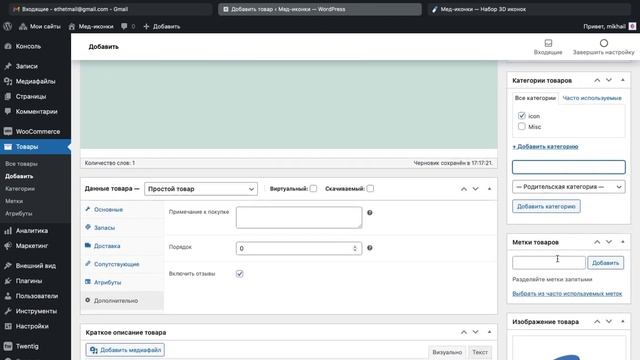Image resolution: width=640 pixels, height=360 pixels.
Task: Click the Товары sidebar item
Action: [36, 147]
